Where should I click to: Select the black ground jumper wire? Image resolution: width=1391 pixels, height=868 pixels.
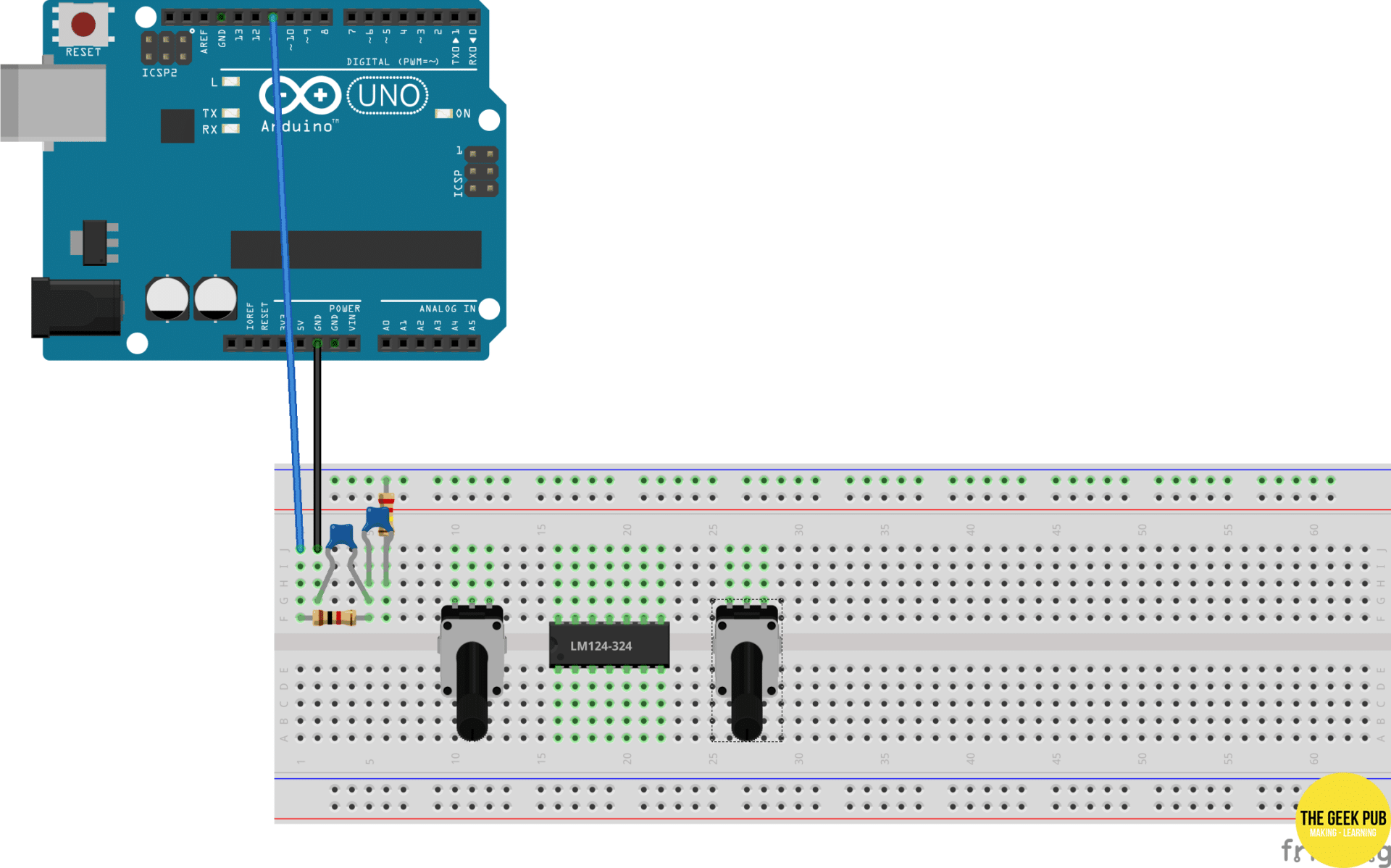pos(317,446)
